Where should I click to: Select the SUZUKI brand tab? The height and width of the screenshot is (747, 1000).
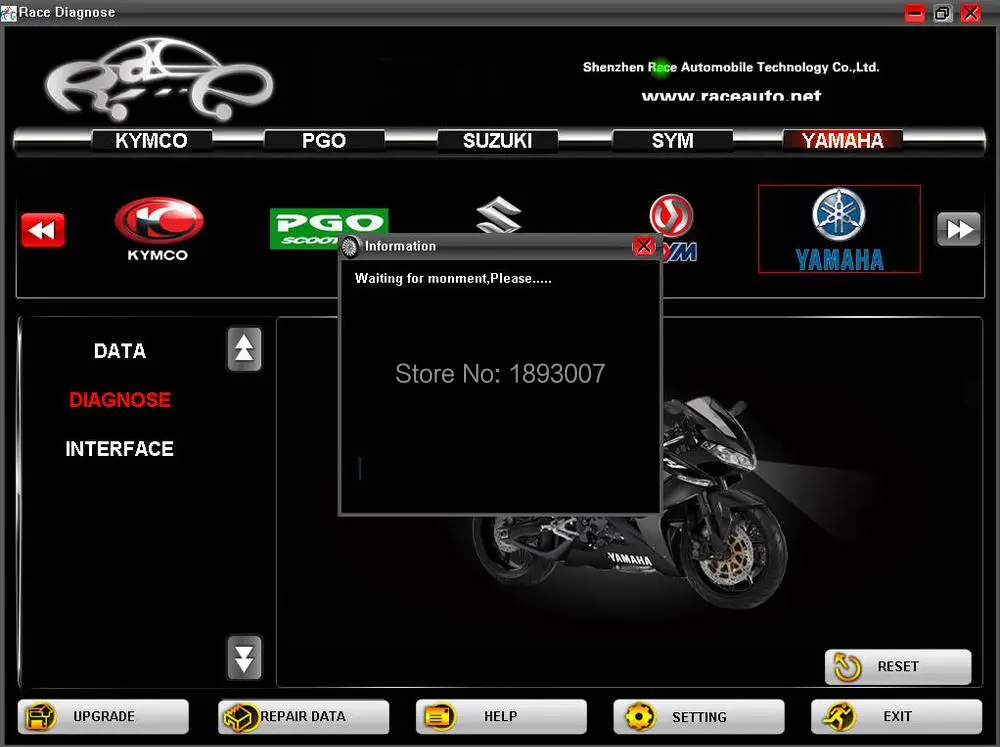pos(497,140)
